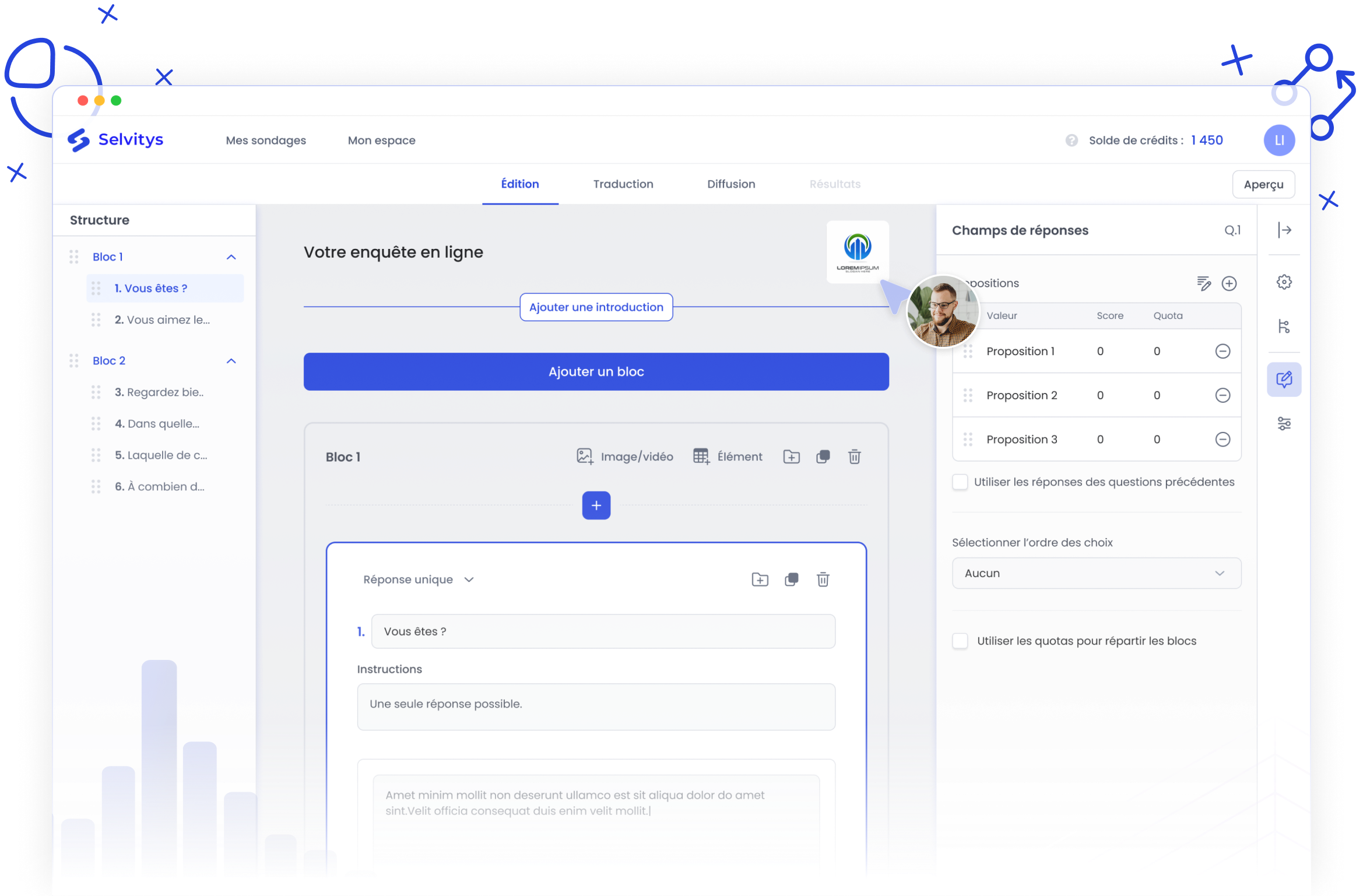Image resolution: width=1363 pixels, height=896 pixels.
Task: Open the branching logic icon in right sidebar
Action: (1284, 326)
